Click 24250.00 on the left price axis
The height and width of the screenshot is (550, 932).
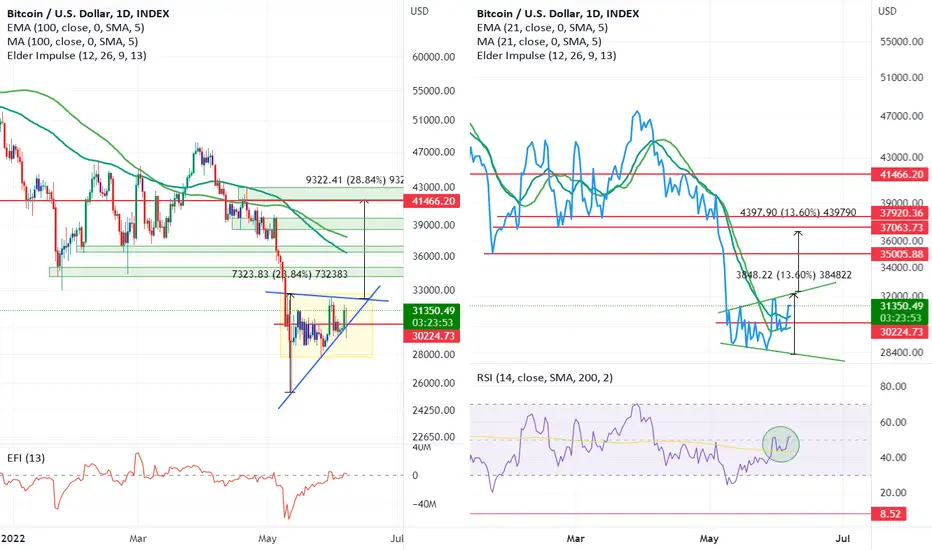coord(433,410)
